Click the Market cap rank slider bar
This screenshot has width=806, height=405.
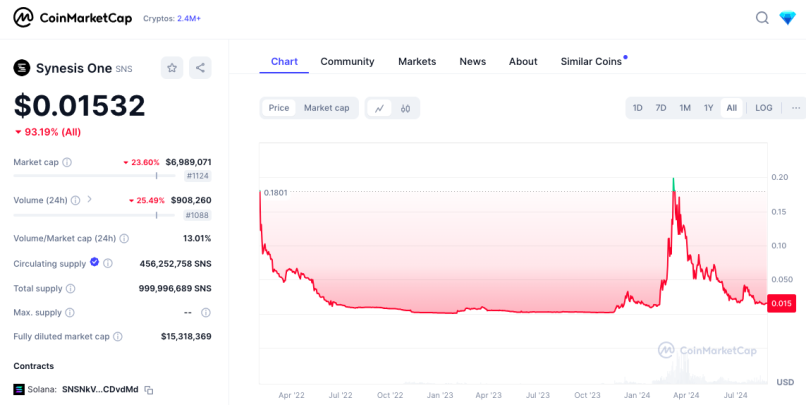95,176
